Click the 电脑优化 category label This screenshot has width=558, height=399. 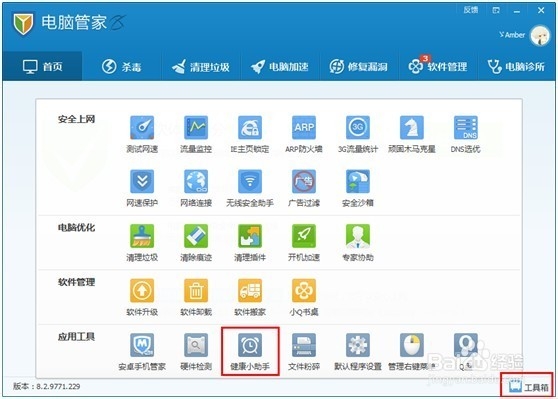pos(76,228)
